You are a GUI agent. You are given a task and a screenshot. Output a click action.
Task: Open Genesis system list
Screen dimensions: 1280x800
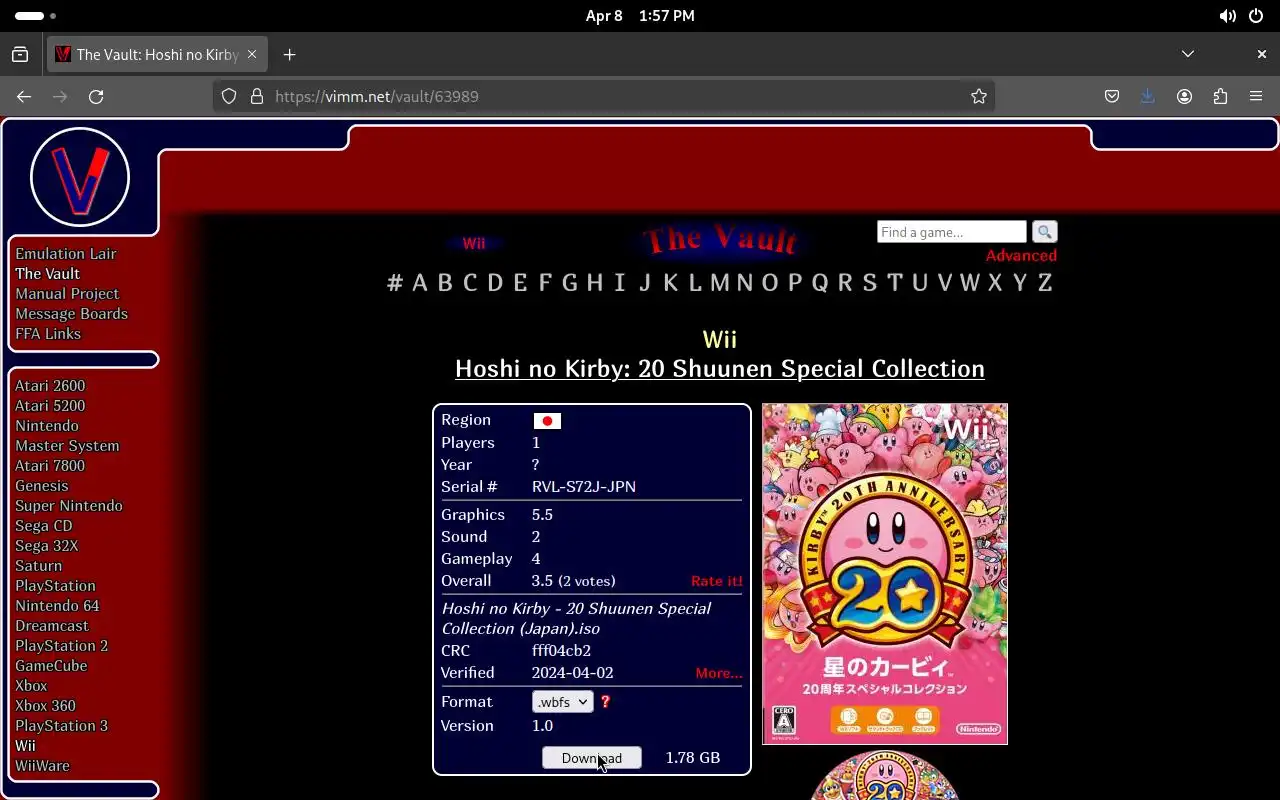pos(42,486)
